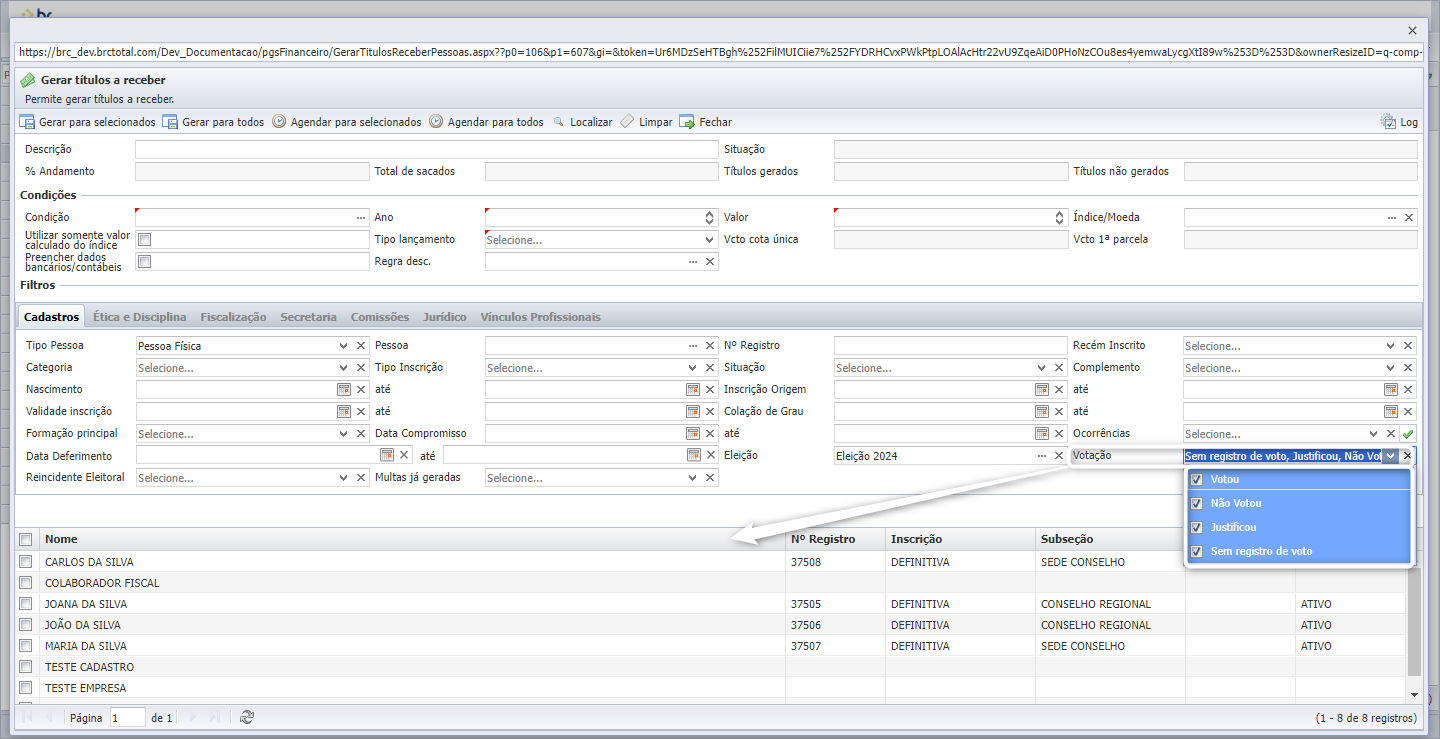
Task: Click the Valor spinner control
Action: click(x=1060, y=217)
